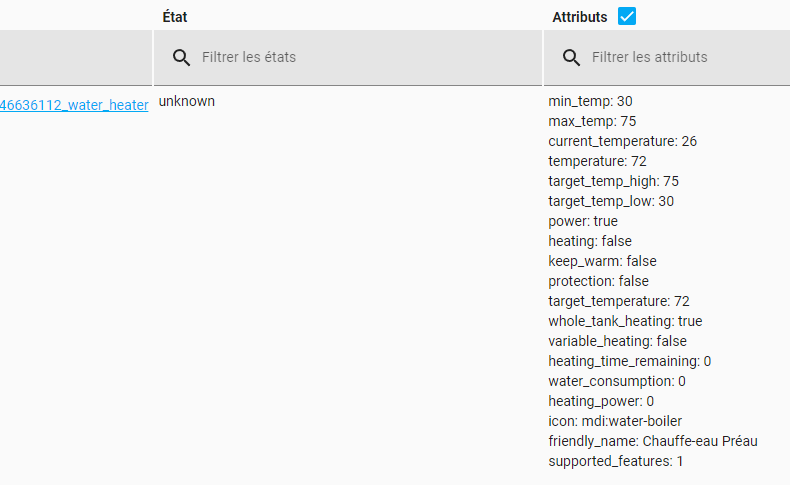The height and width of the screenshot is (485, 790).
Task: Click the Attributs column label
Action: 579,17
